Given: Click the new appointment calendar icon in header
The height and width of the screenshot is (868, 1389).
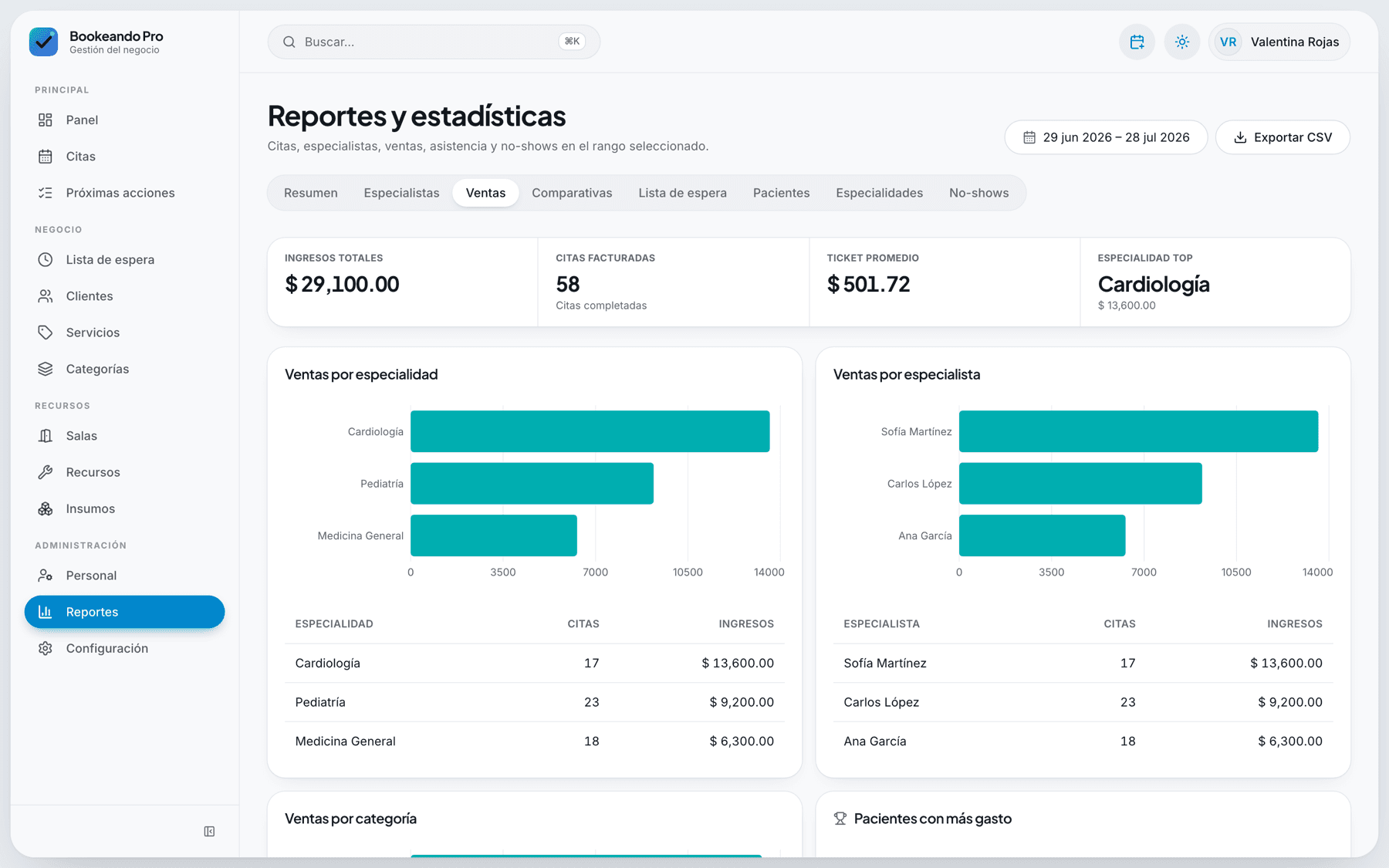Looking at the screenshot, I should (1137, 42).
